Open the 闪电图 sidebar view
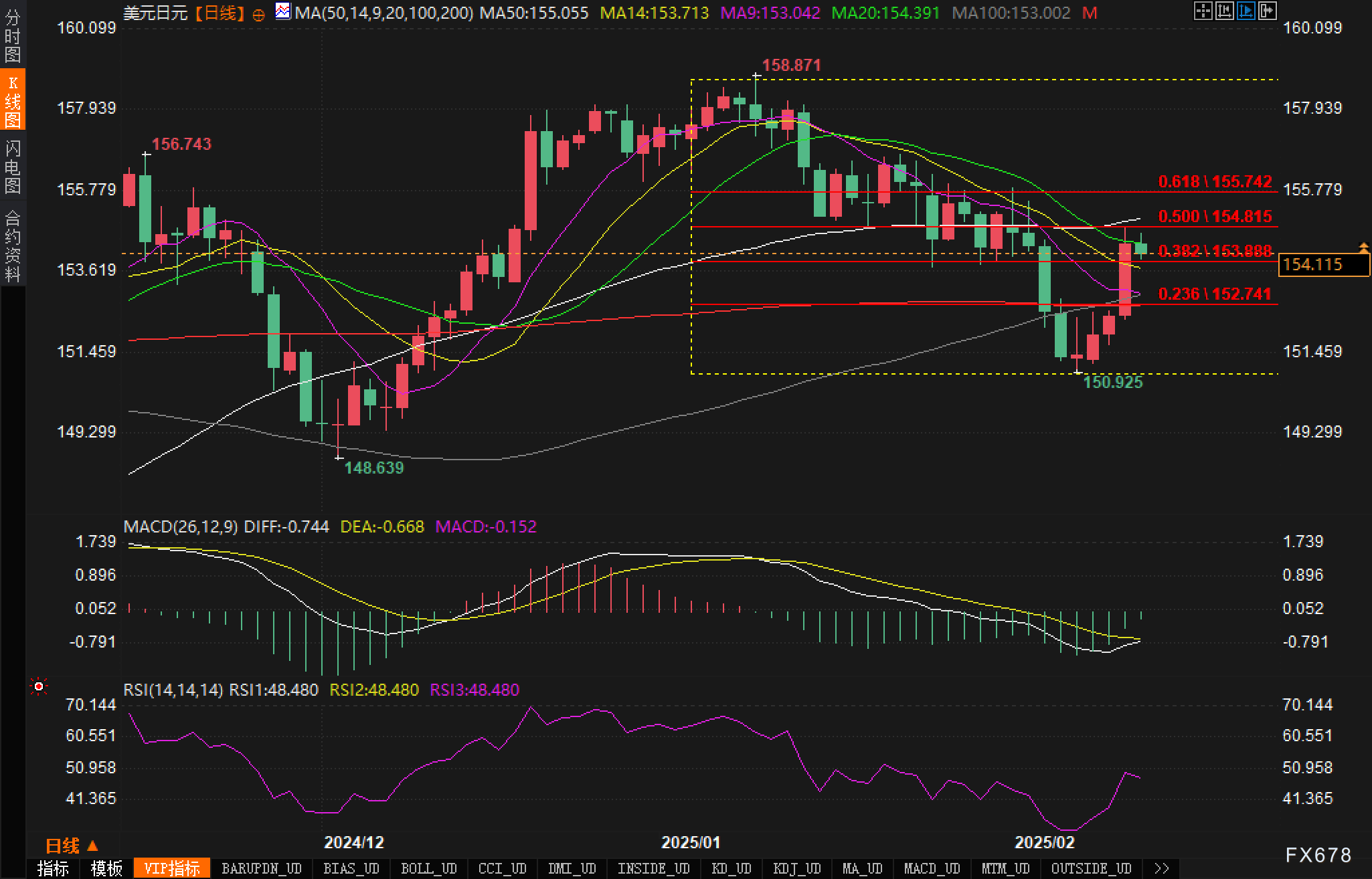The image size is (1372, 879). (x=13, y=166)
